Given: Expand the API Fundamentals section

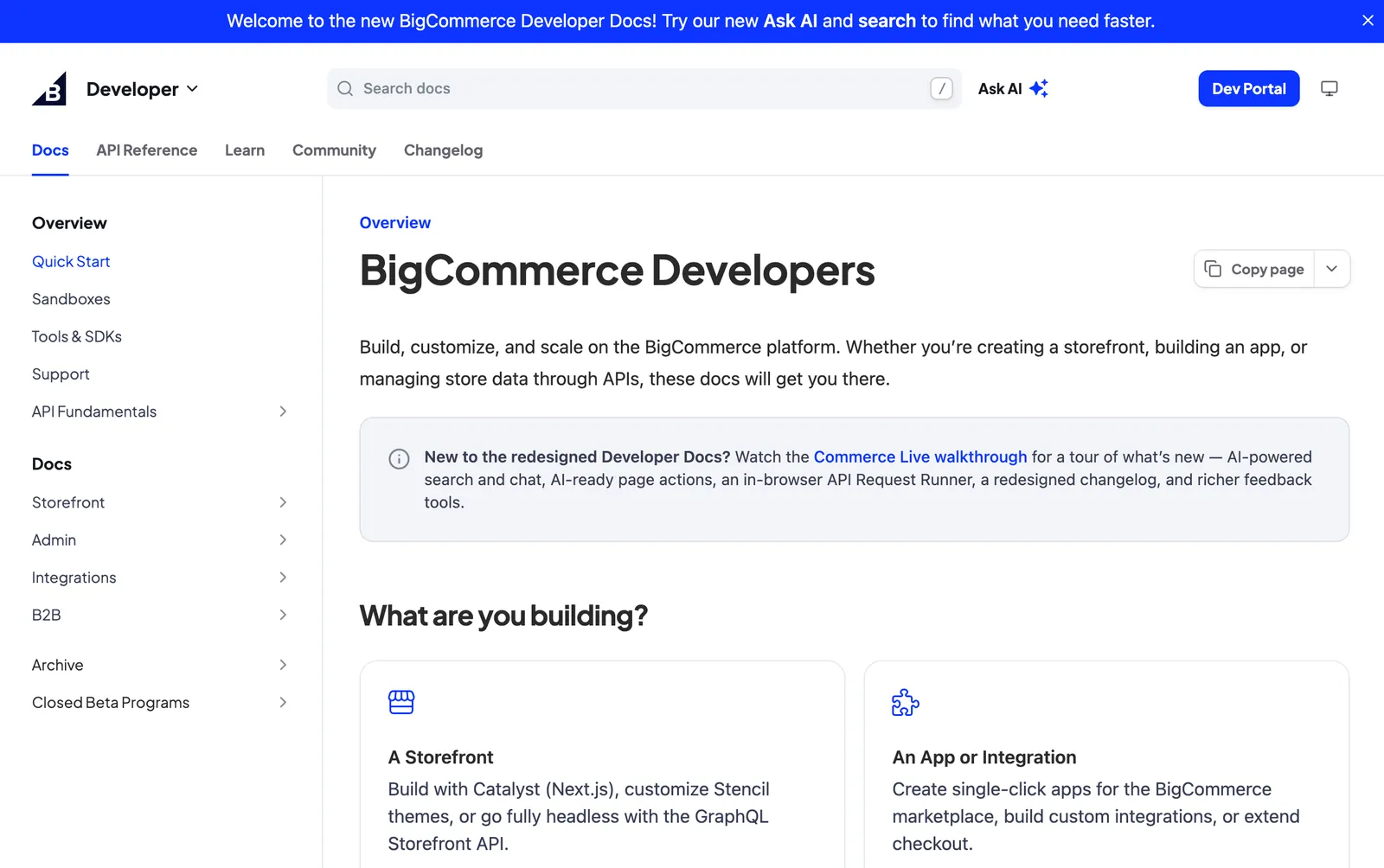Looking at the screenshot, I should (x=283, y=412).
